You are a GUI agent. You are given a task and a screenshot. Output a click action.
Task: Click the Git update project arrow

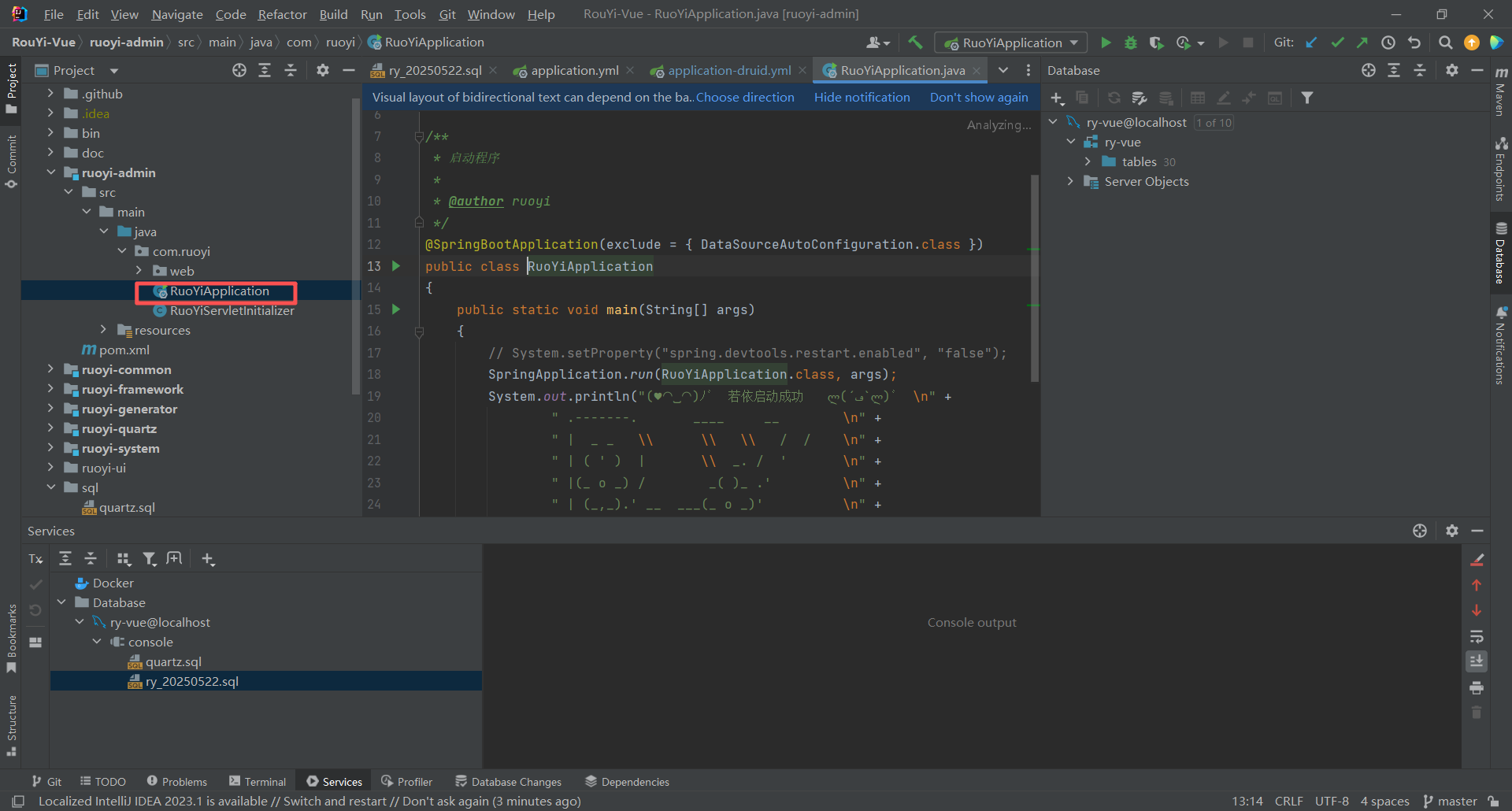[1311, 43]
